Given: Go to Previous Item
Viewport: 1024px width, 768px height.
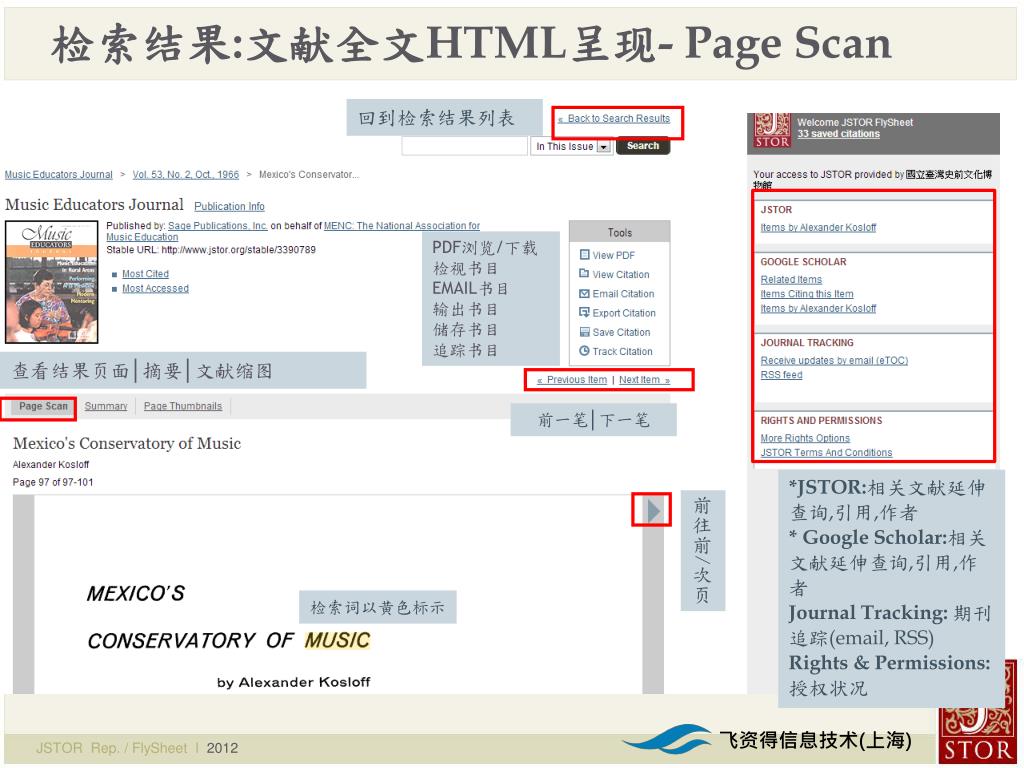Looking at the screenshot, I should click(572, 379).
